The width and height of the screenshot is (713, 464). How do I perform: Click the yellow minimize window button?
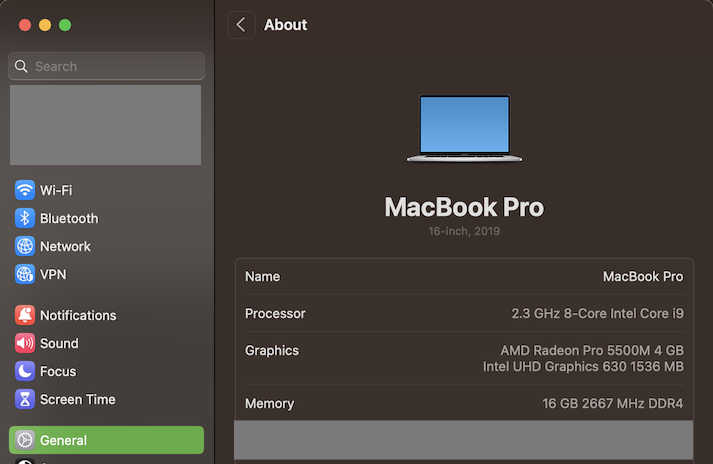click(45, 25)
